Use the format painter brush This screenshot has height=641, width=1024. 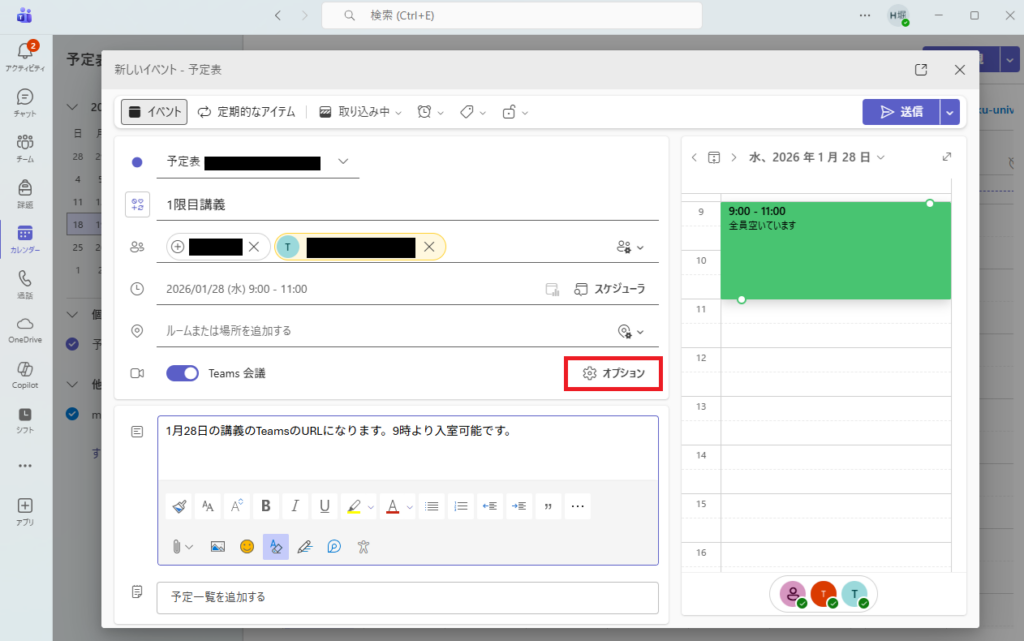(x=179, y=506)
